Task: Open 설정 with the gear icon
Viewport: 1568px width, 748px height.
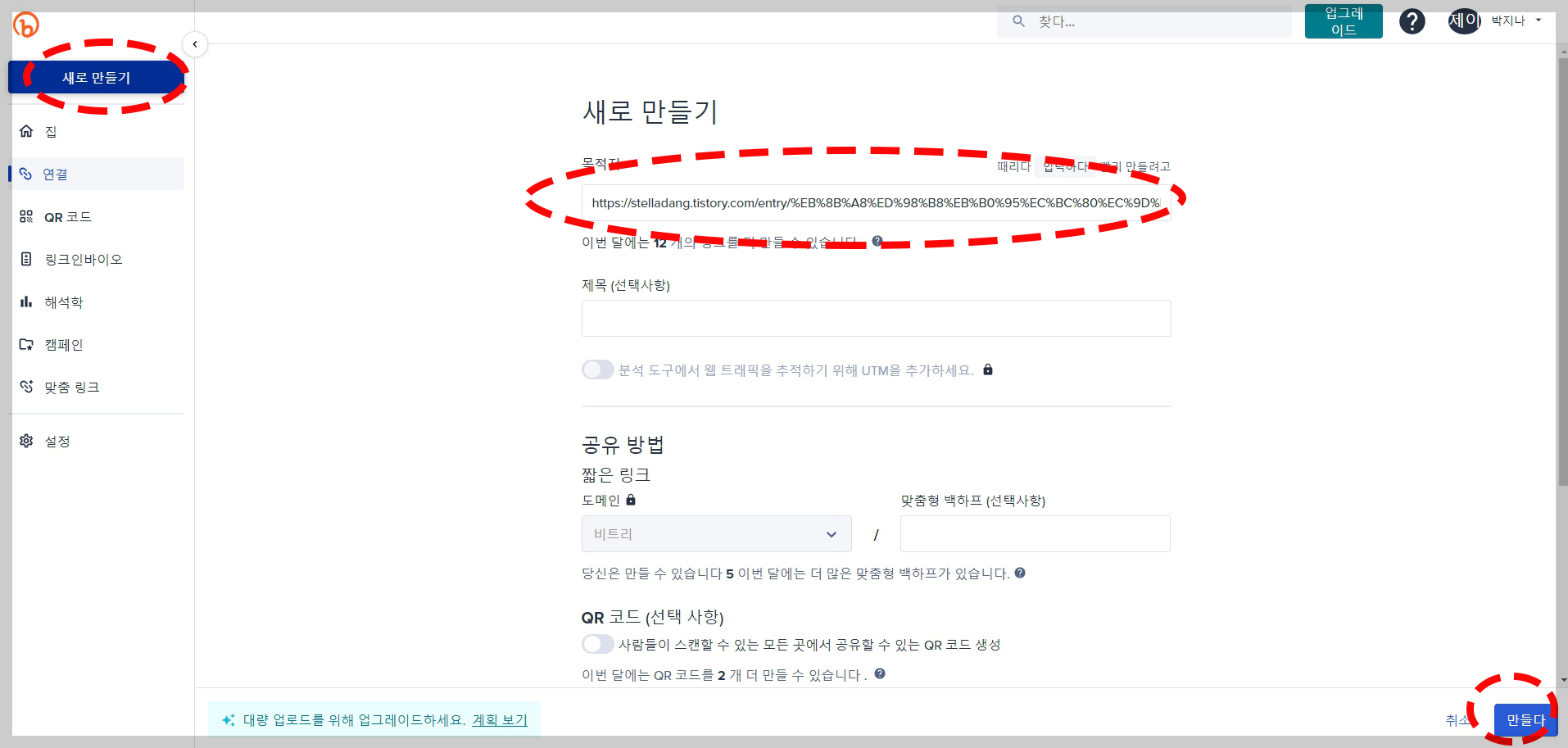Action: point(25,441)
